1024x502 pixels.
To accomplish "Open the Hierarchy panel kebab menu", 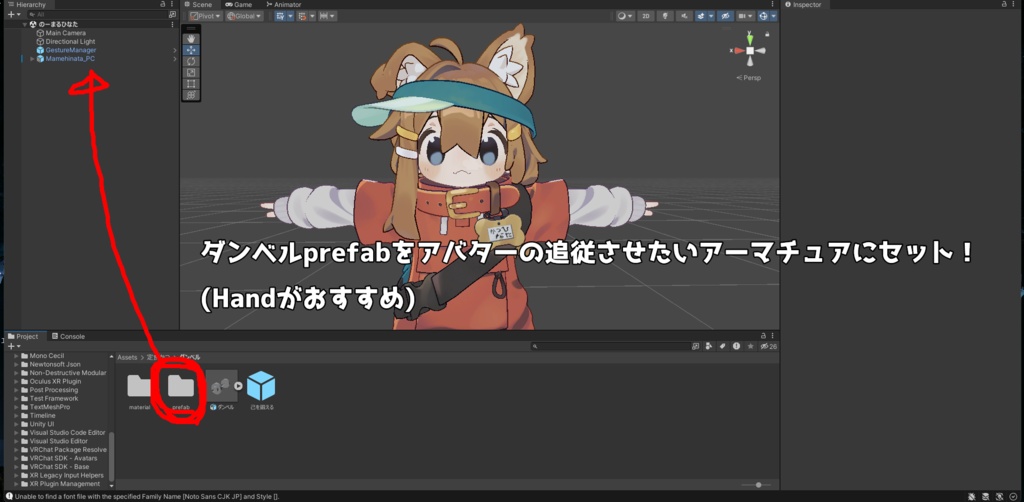I will [x=172, y=4].
